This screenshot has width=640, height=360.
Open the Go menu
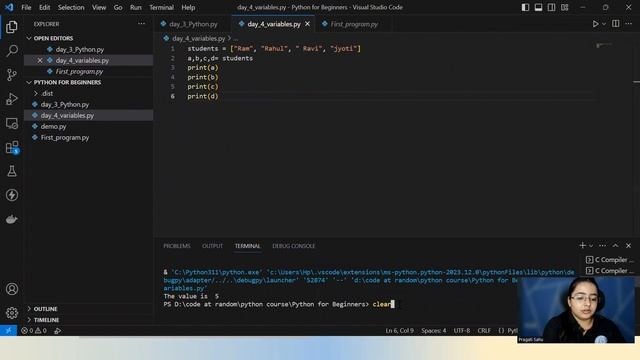(118, 7)
